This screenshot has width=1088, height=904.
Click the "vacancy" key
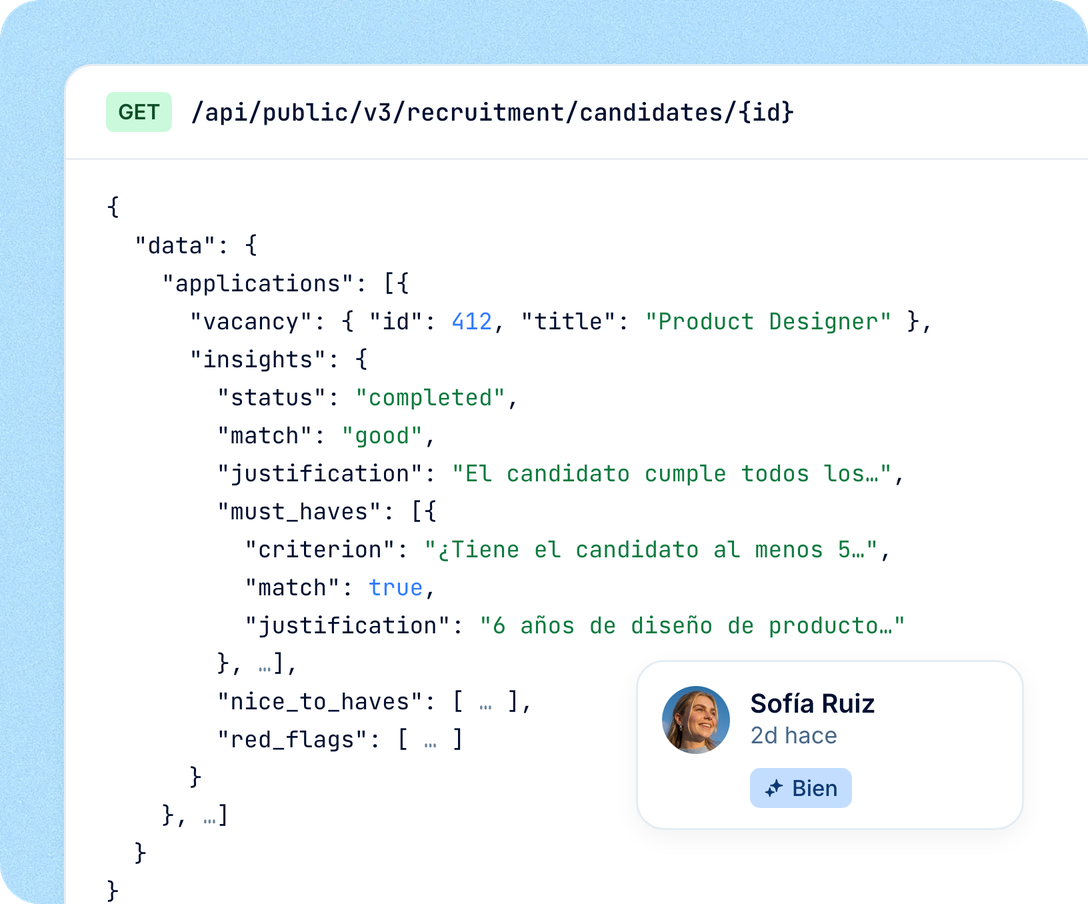[x=251, y=322]
